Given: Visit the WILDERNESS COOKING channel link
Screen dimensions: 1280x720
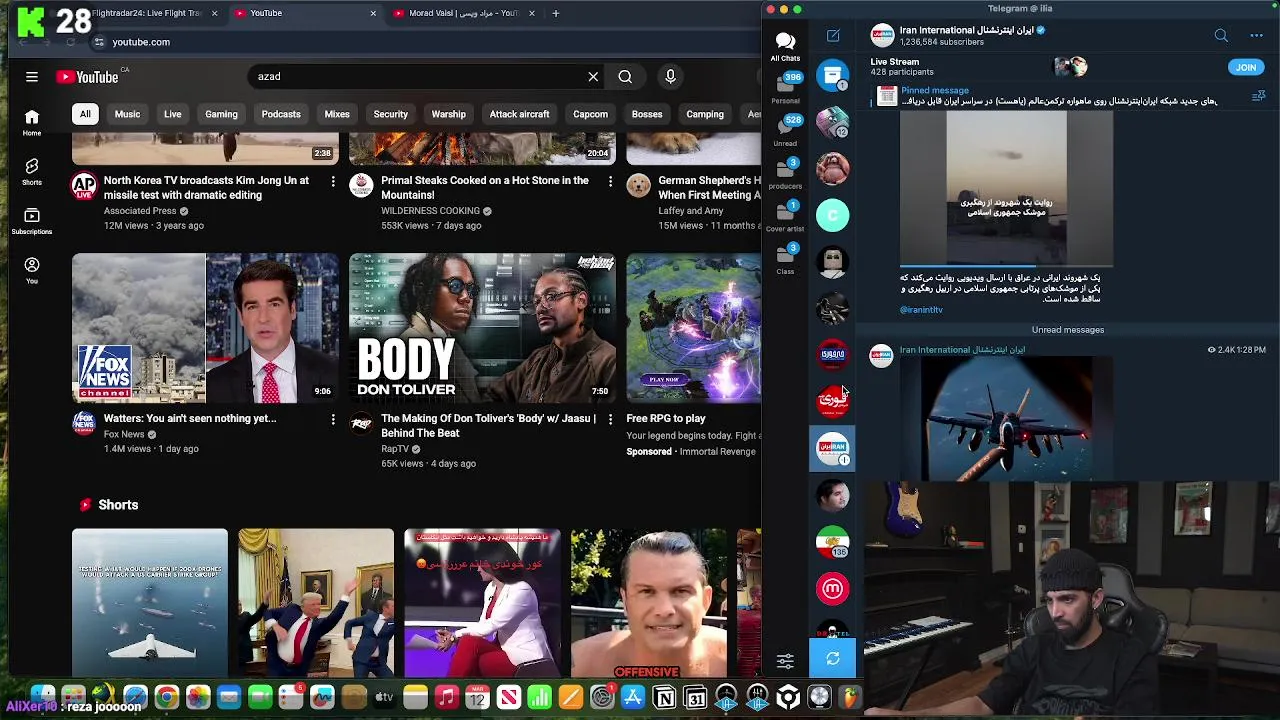Looking at the screenshot, I should coord(430,211).
